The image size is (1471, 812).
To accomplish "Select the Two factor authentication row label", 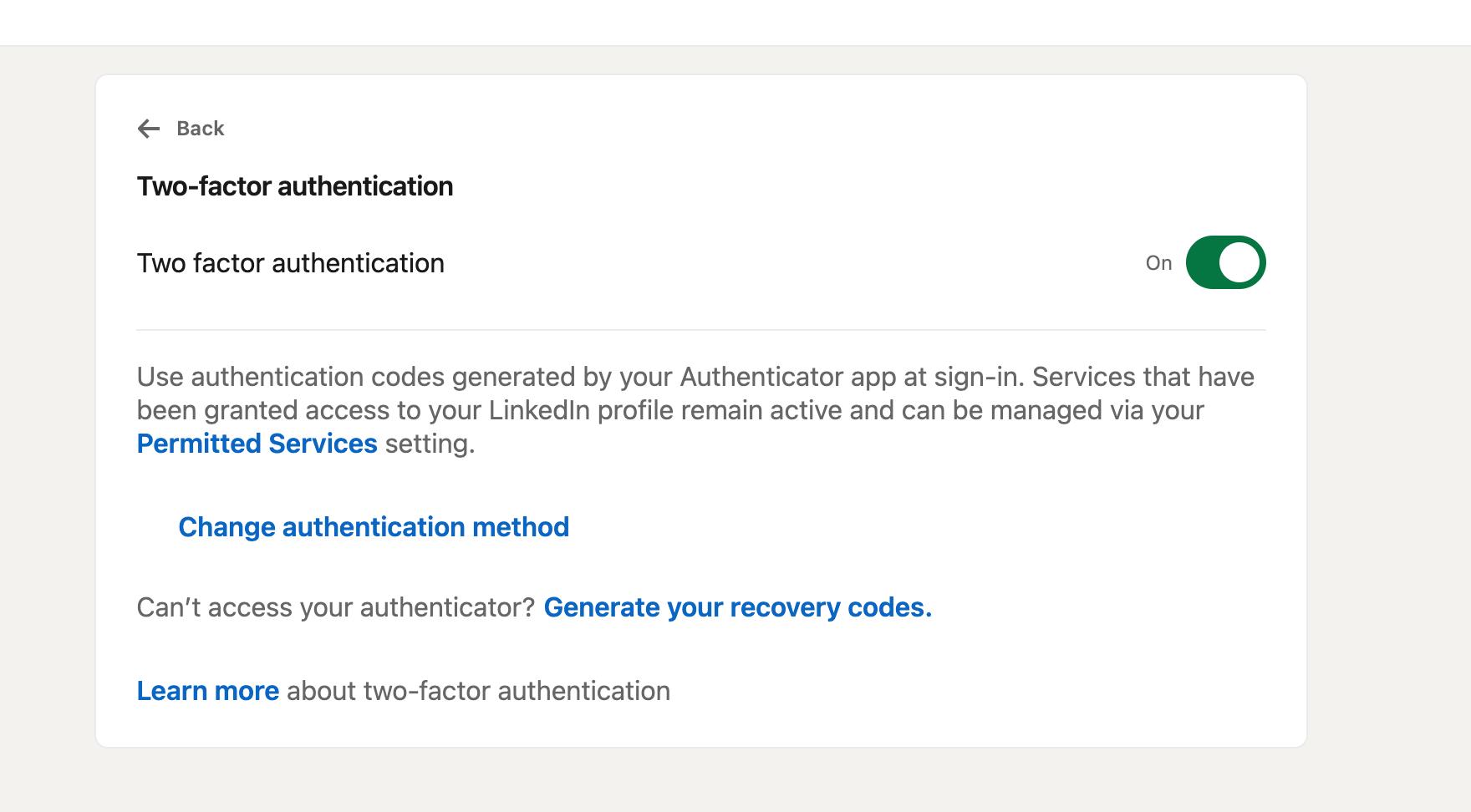I will (291, 262).
